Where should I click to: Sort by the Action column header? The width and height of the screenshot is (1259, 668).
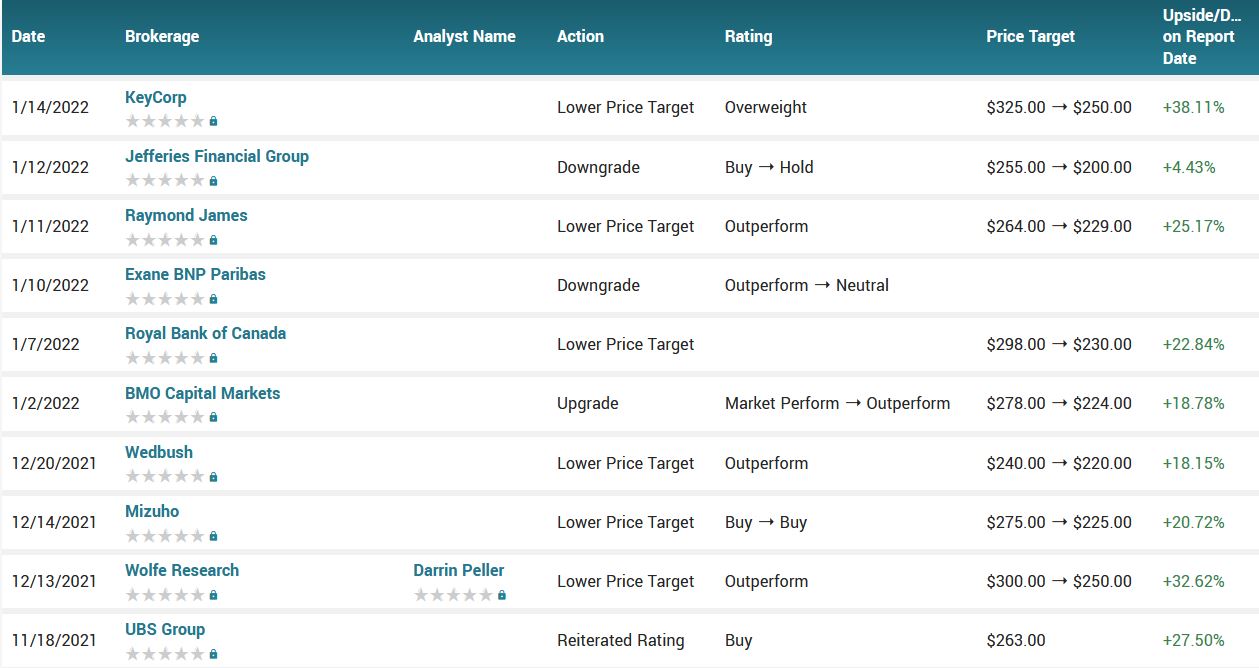point(581,36)
